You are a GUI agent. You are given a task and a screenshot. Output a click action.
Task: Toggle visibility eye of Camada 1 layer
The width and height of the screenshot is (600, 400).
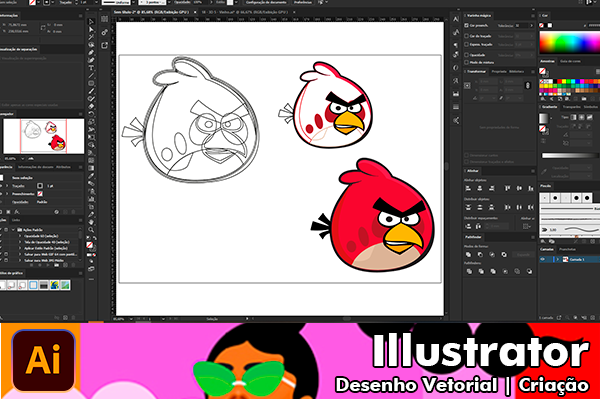tap(543, 259)
